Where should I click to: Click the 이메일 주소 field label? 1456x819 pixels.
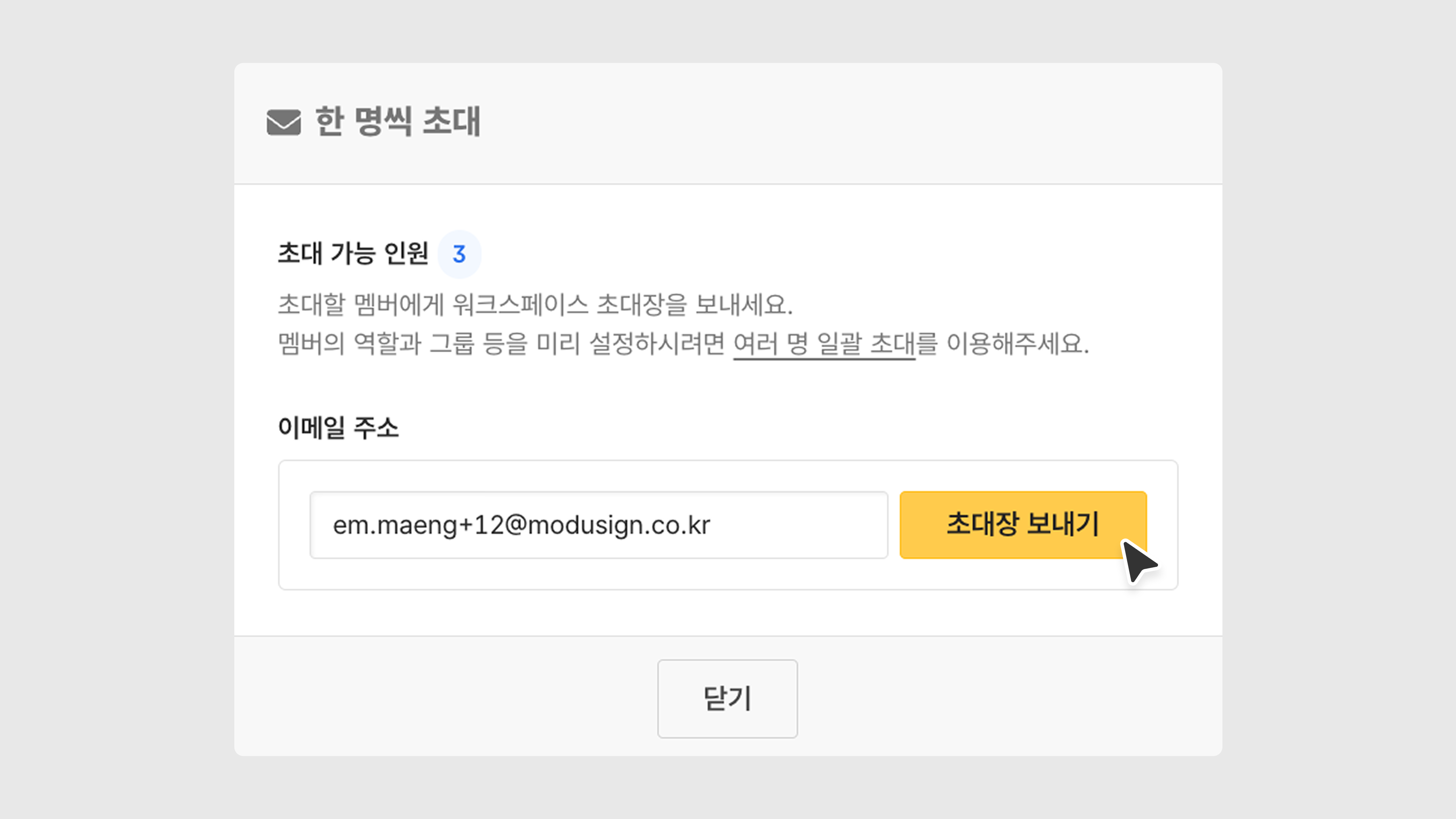click(x=338, y=427)
